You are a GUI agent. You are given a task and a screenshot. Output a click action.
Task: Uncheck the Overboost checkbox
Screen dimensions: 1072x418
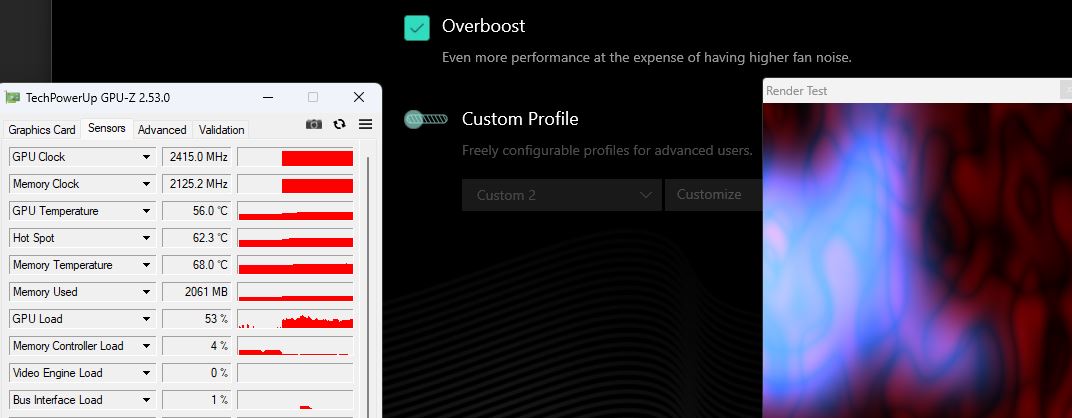tap(417, 28)
